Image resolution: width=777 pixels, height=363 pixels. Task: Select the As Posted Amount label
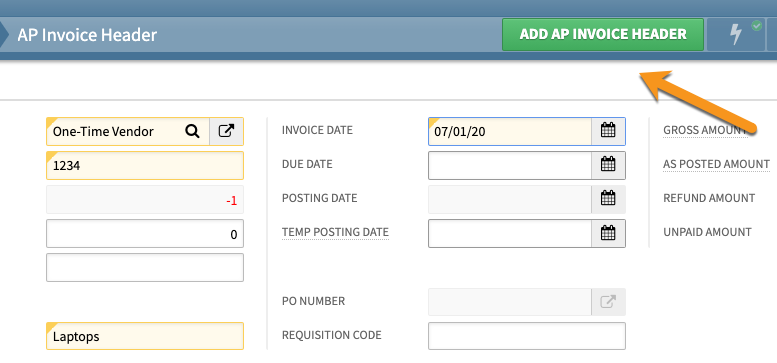pyautogui.click(x=717, y=164)
